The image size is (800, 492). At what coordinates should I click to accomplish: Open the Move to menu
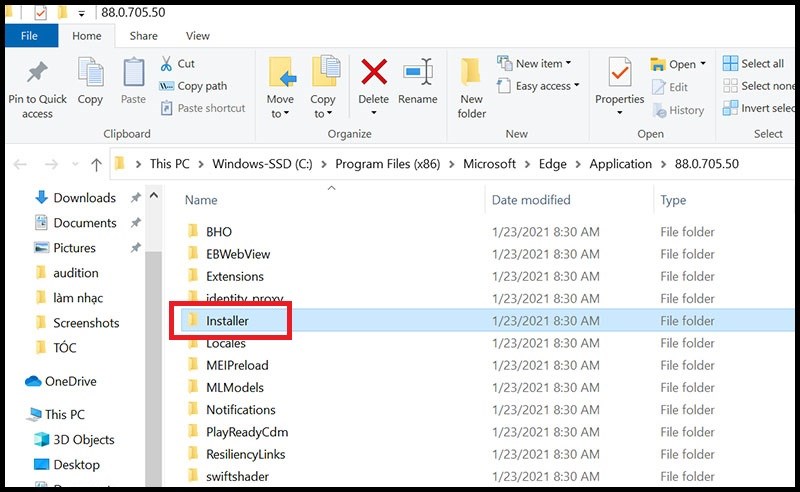(280, 87)
